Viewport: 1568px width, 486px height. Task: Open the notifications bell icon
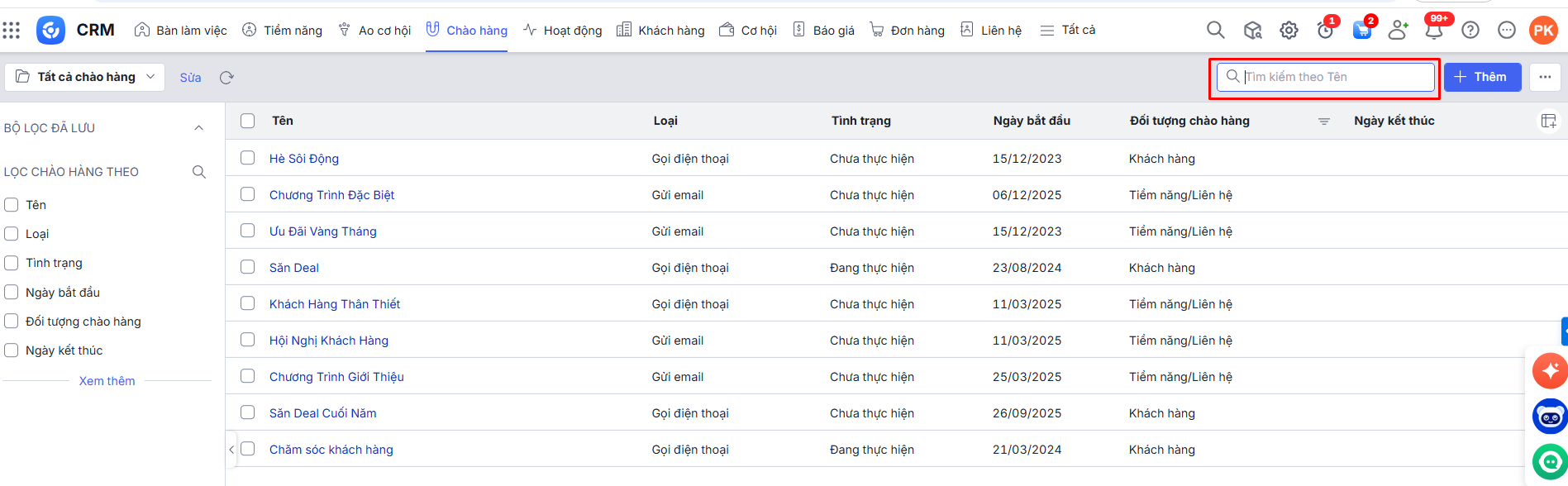[1434, 31]
